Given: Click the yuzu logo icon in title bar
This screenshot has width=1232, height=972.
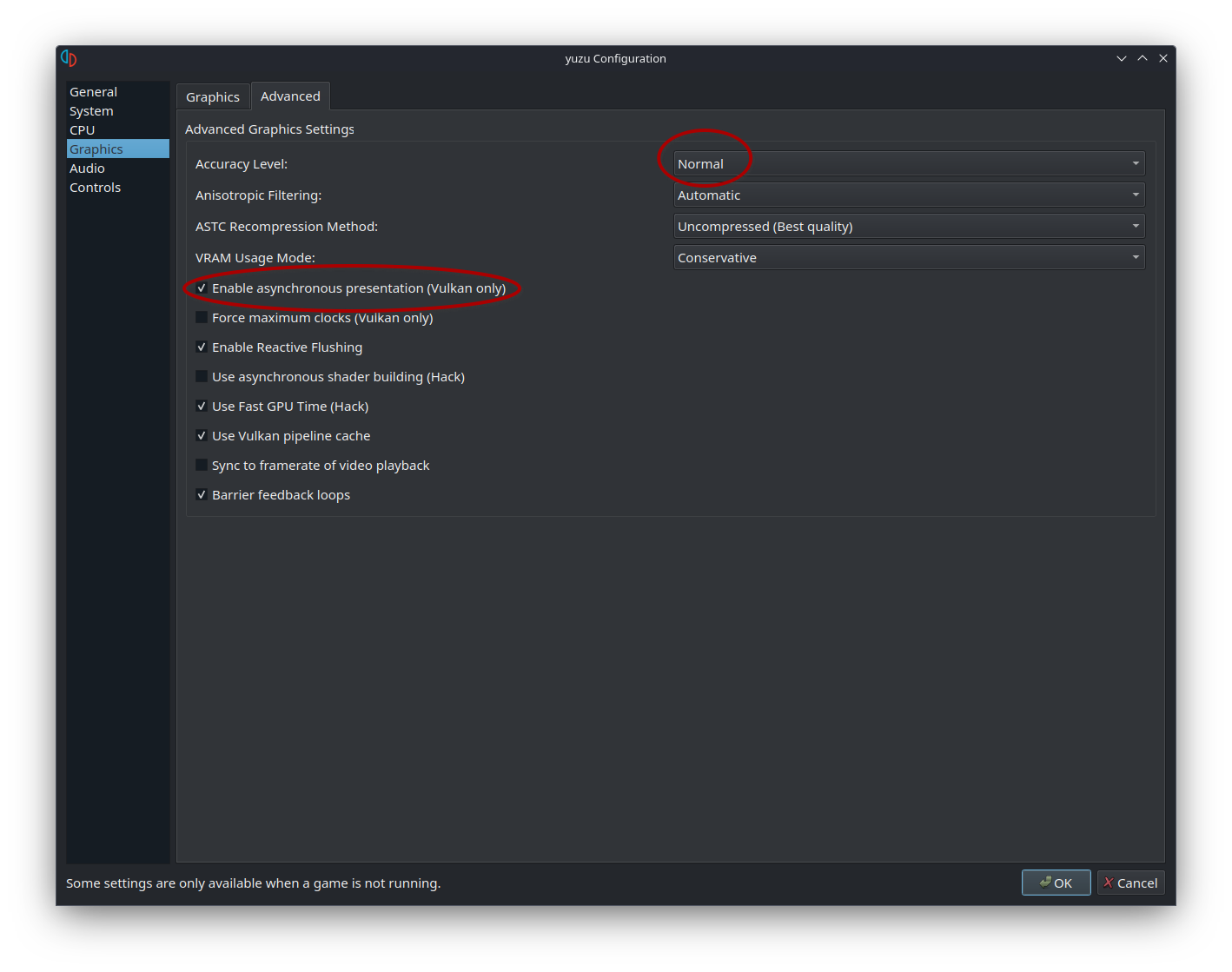Looking at the screenshot, I should tap(69, 58).
